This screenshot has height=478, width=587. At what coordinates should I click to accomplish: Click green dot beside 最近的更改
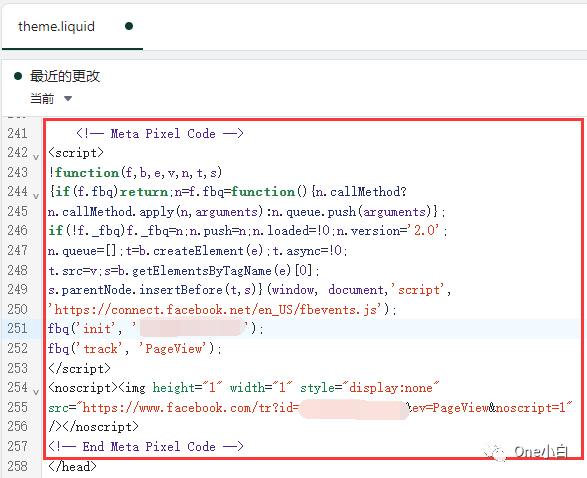point(18,76)
